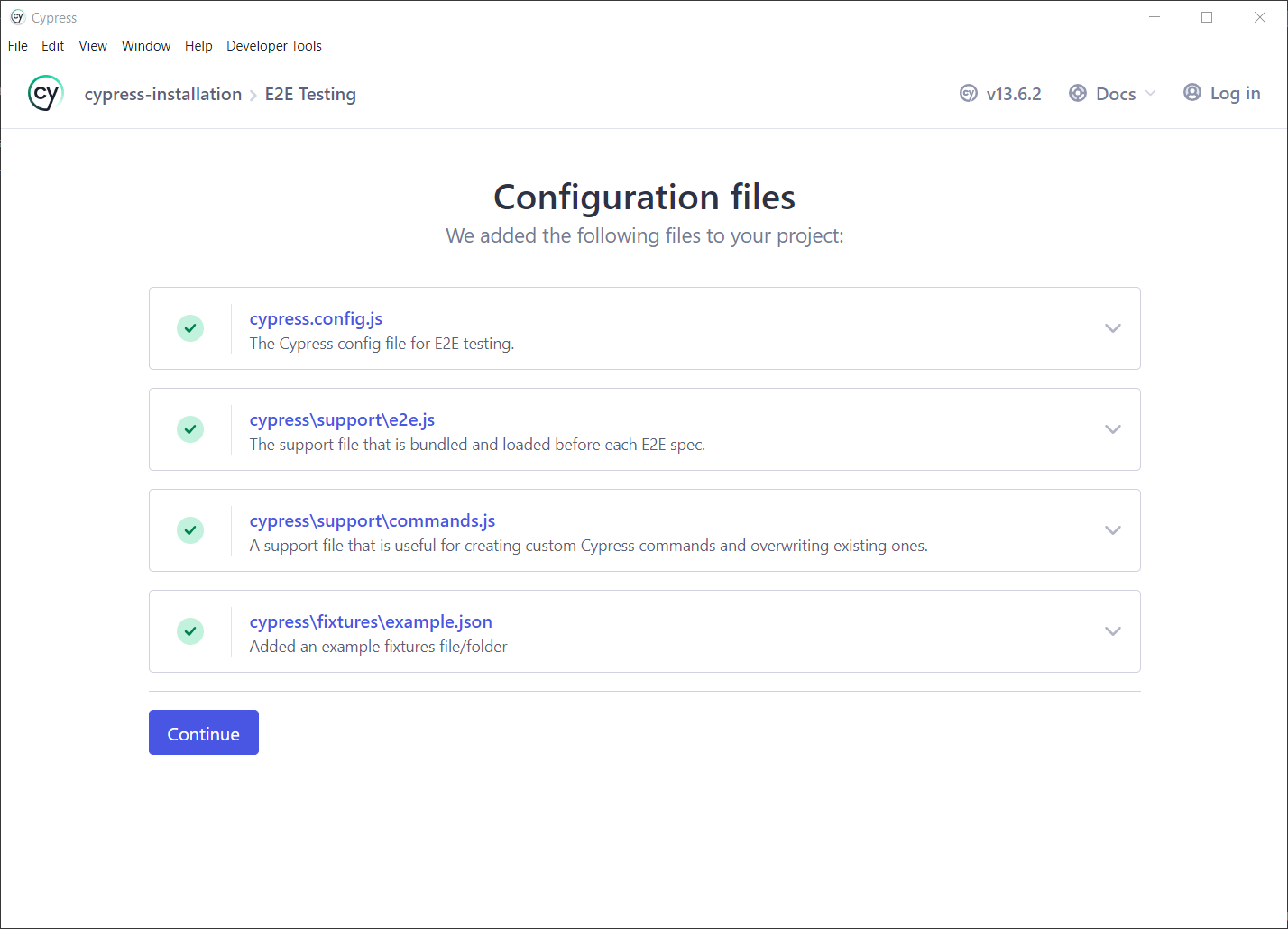The height and width of the screenshot is (929, 1288).
Task: Click green checkmark beside cypress.config.js
Action: [190, 328]
